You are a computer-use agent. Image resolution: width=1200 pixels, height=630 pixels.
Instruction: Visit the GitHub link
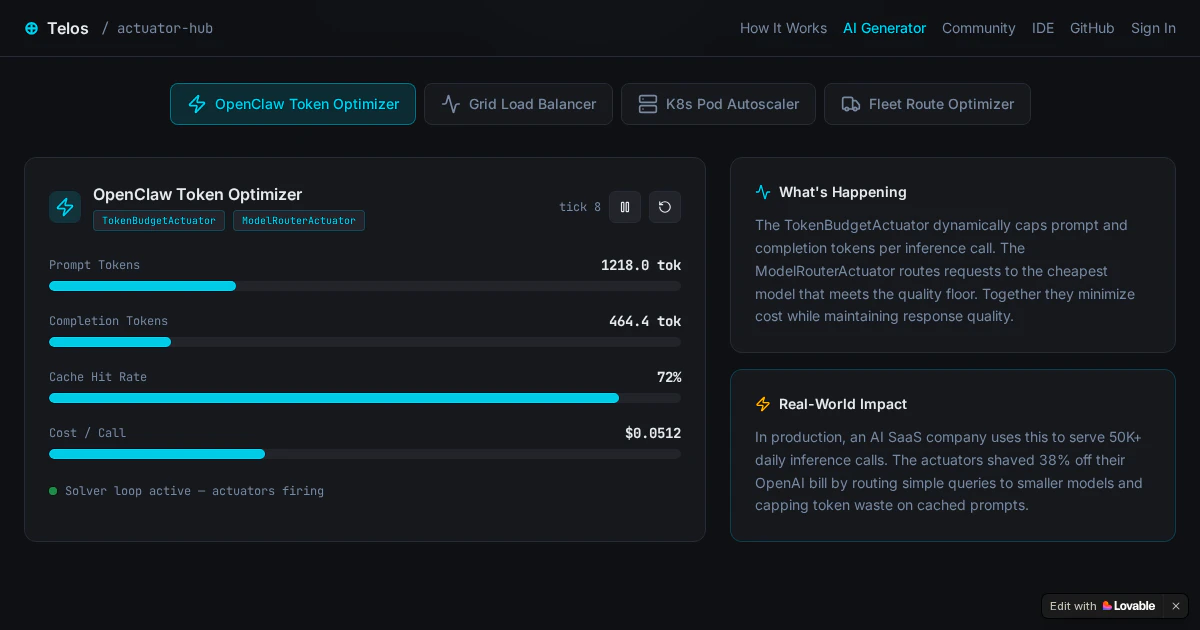coord(1092,28)
